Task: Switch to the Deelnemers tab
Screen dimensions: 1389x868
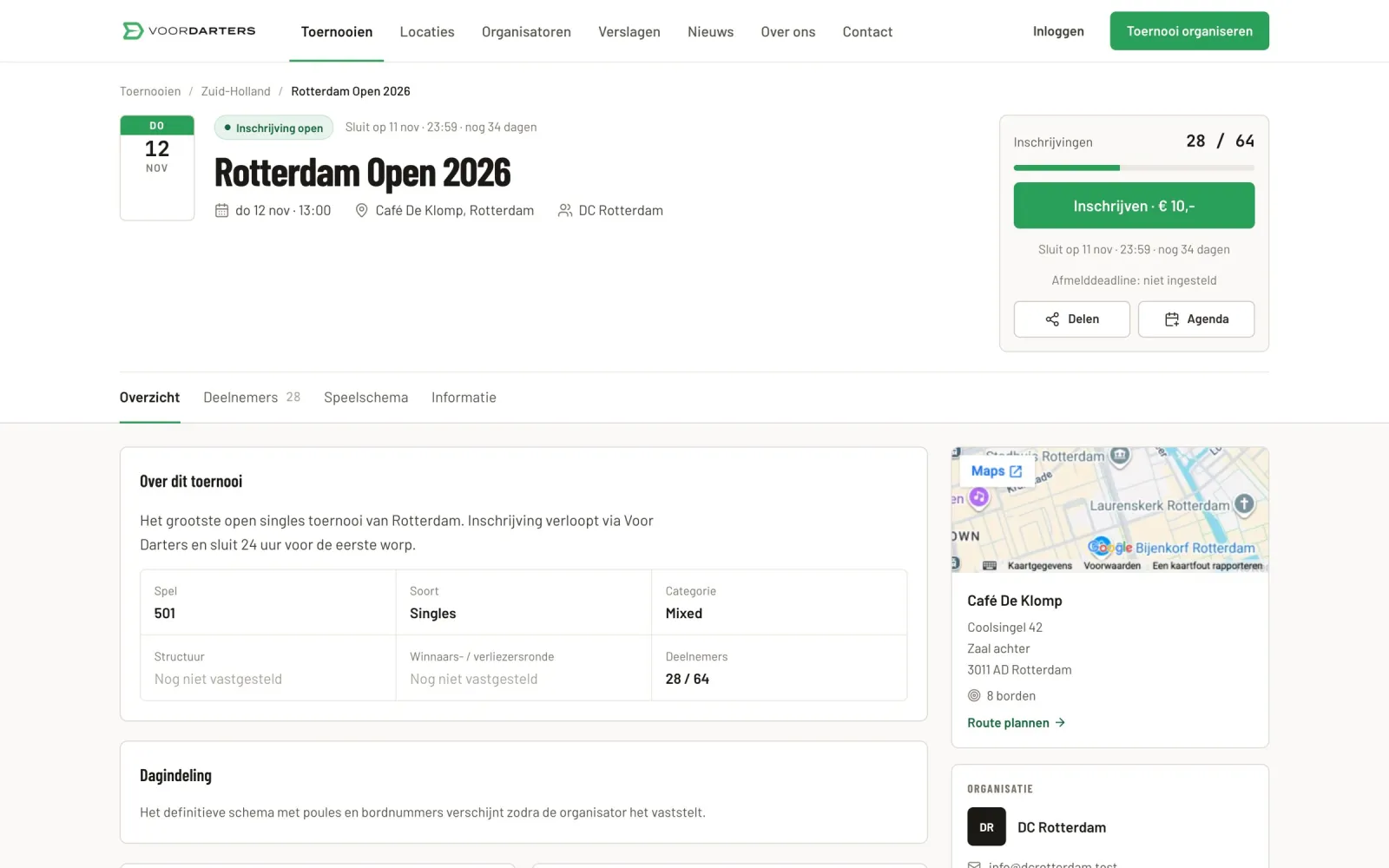Action: pyautogui.click(x=252, y=398)
